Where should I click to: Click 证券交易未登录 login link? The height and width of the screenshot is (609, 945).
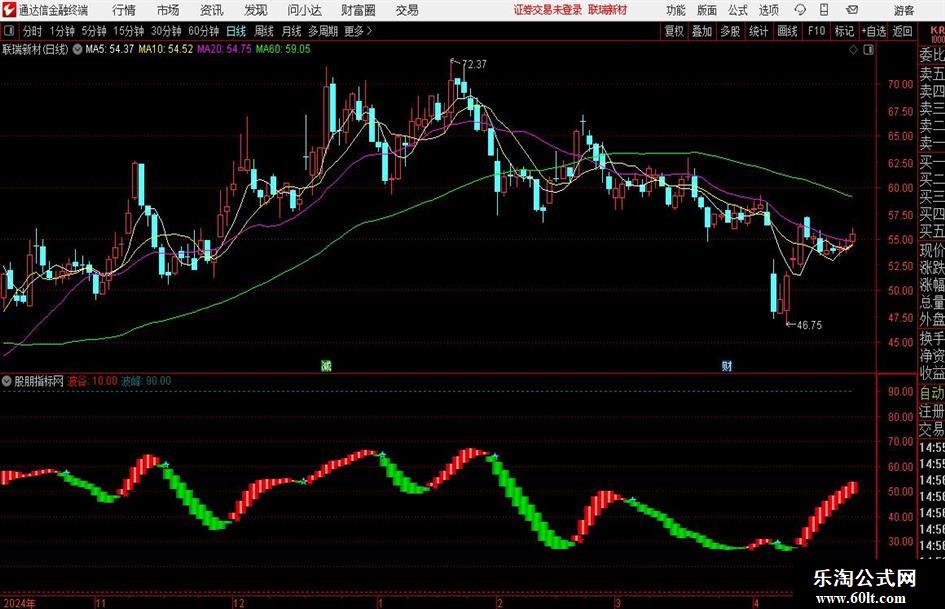point(548,10)
